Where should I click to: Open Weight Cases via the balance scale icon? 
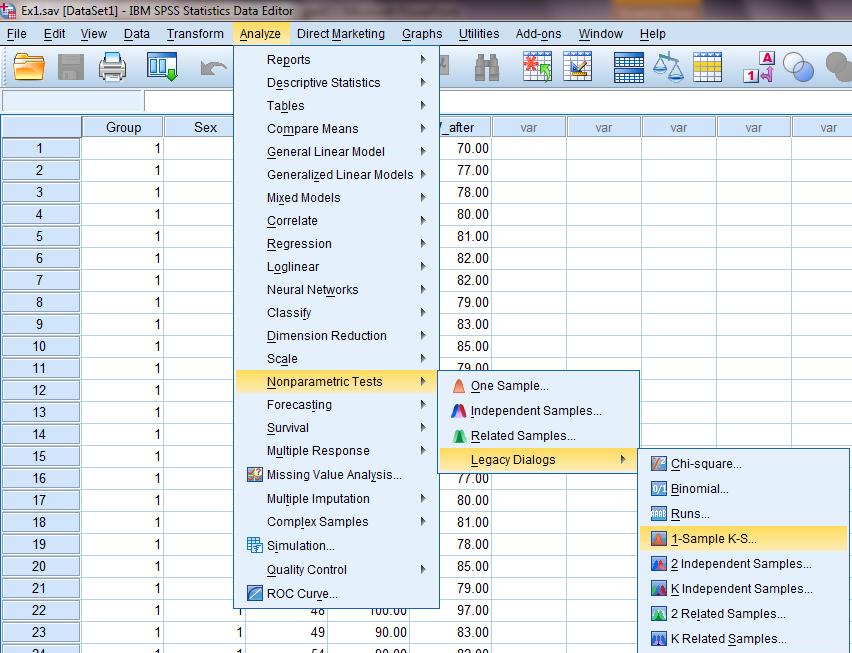668,67
